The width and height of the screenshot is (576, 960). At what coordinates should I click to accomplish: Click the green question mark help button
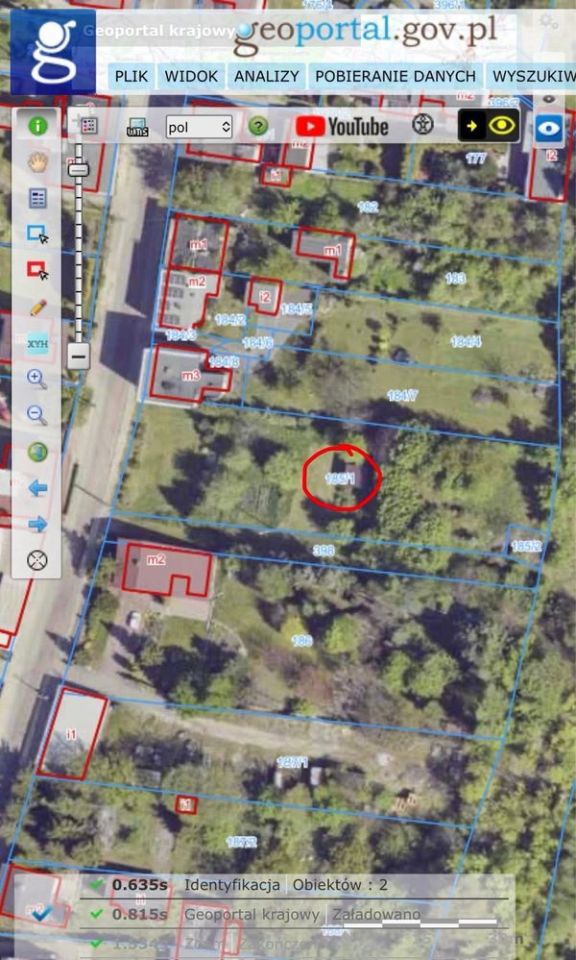(x=258, y=127)
